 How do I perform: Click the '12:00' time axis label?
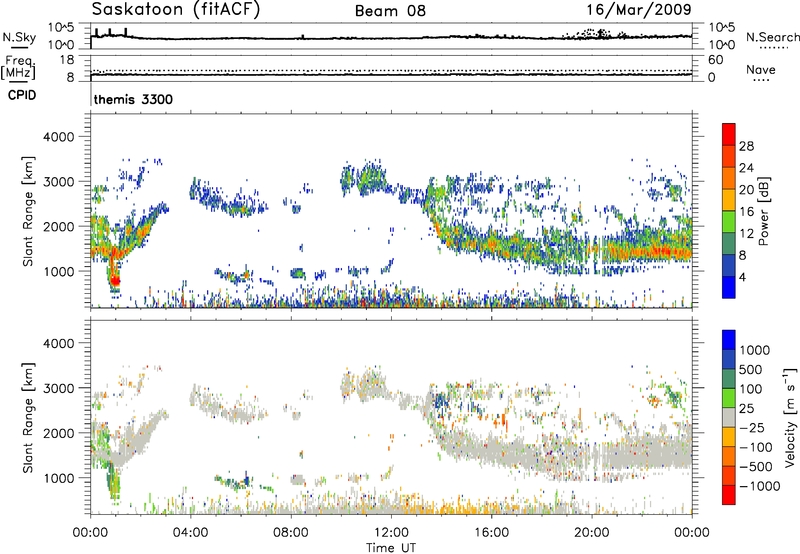[x=391, y=533]
